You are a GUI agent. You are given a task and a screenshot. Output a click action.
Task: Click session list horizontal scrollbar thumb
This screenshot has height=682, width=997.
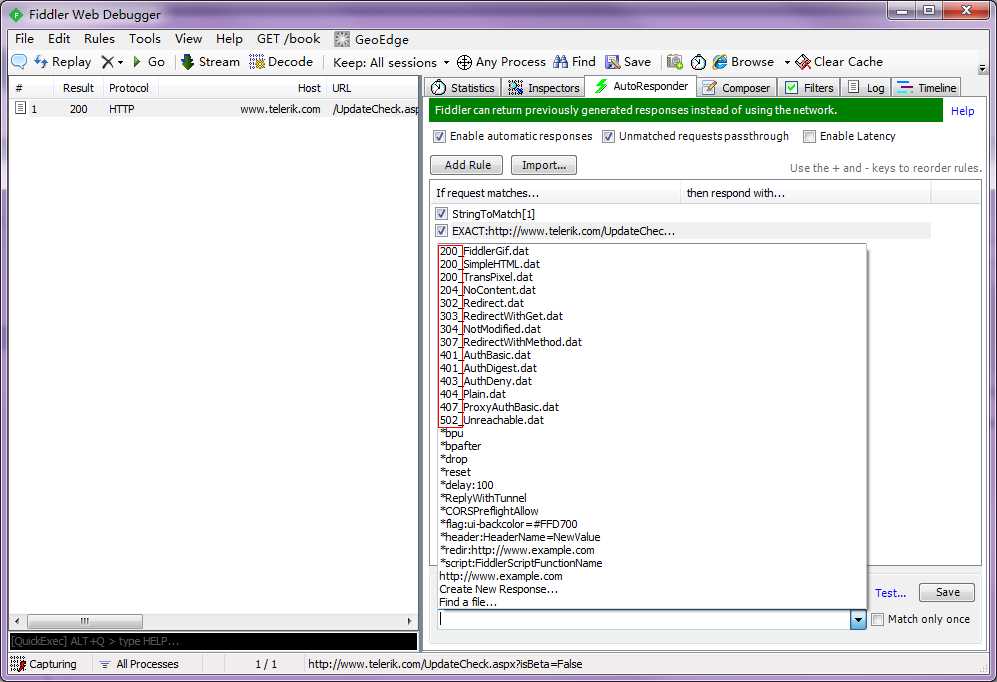pos(85,621)
